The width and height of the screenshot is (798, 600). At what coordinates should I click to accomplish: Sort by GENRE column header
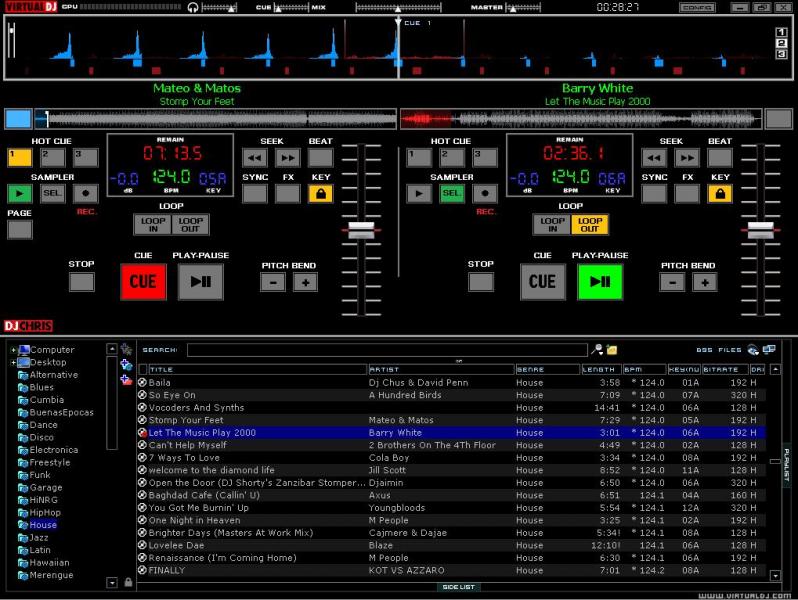click(548, 369)
